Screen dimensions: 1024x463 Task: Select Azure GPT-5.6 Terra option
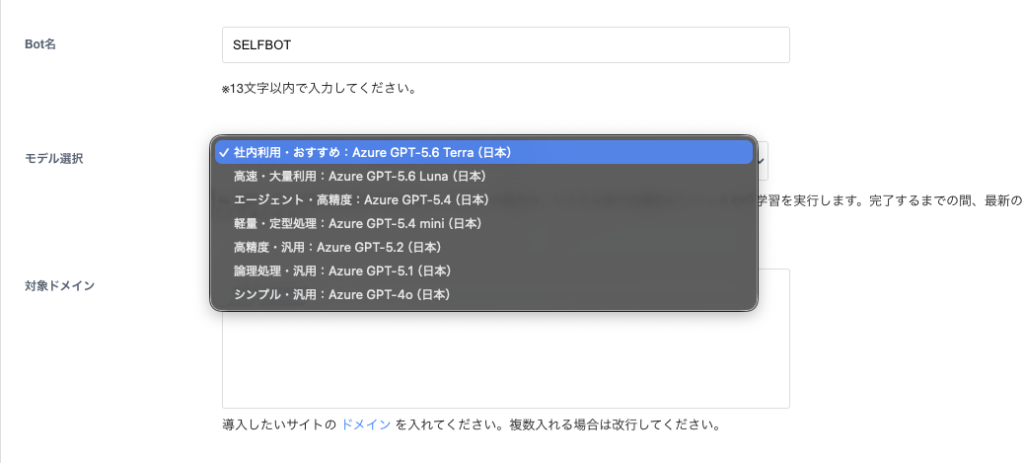[x=484, y=152]
